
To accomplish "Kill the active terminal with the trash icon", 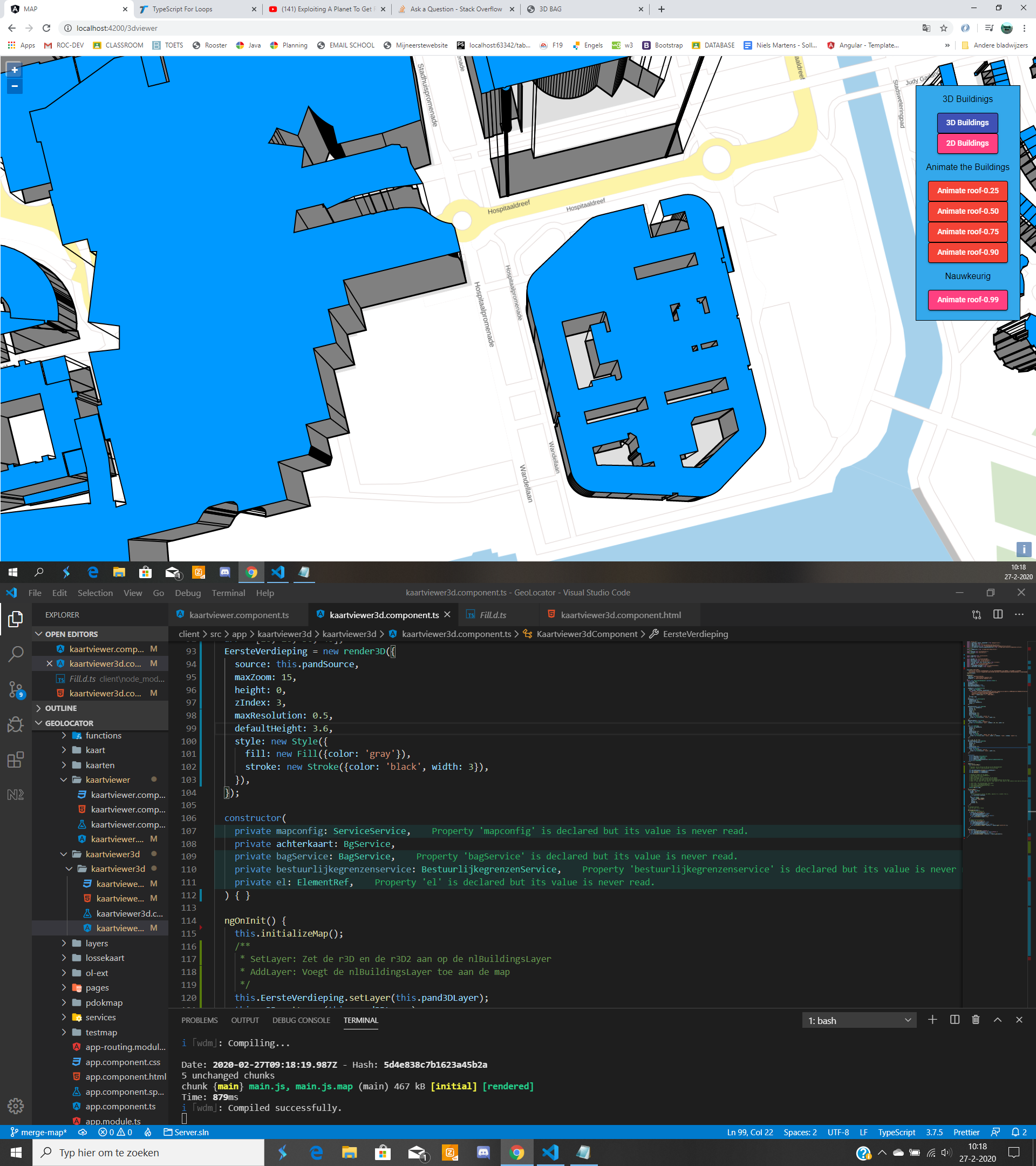I will point(976,1020).
